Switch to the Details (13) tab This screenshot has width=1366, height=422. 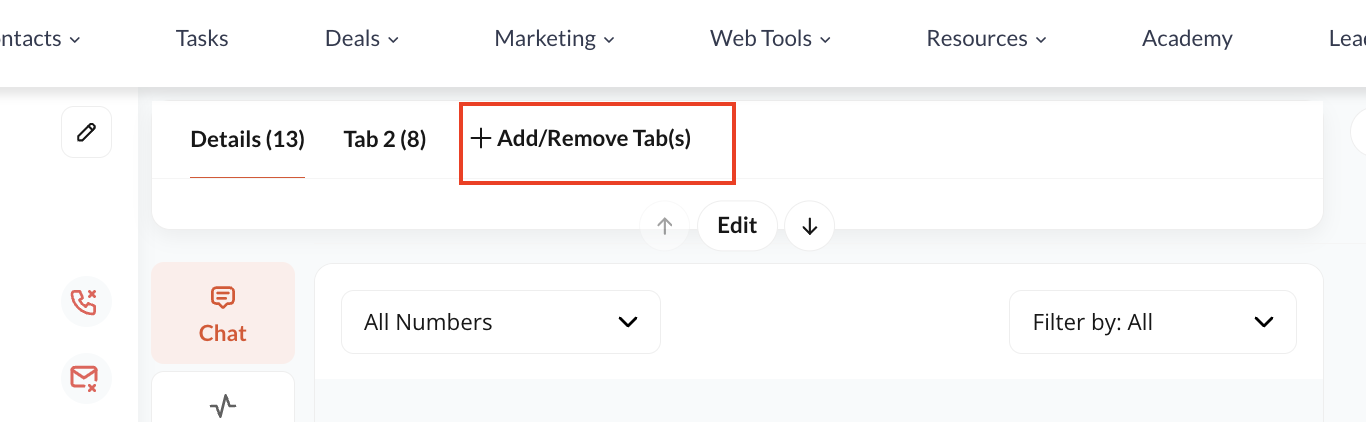pyautogui.click(x=247, y=139)
